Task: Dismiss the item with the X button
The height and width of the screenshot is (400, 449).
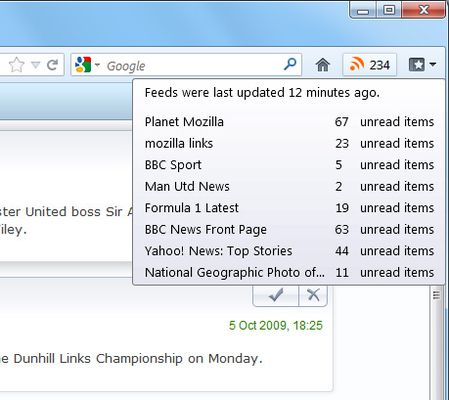Action: click(313, 295)
